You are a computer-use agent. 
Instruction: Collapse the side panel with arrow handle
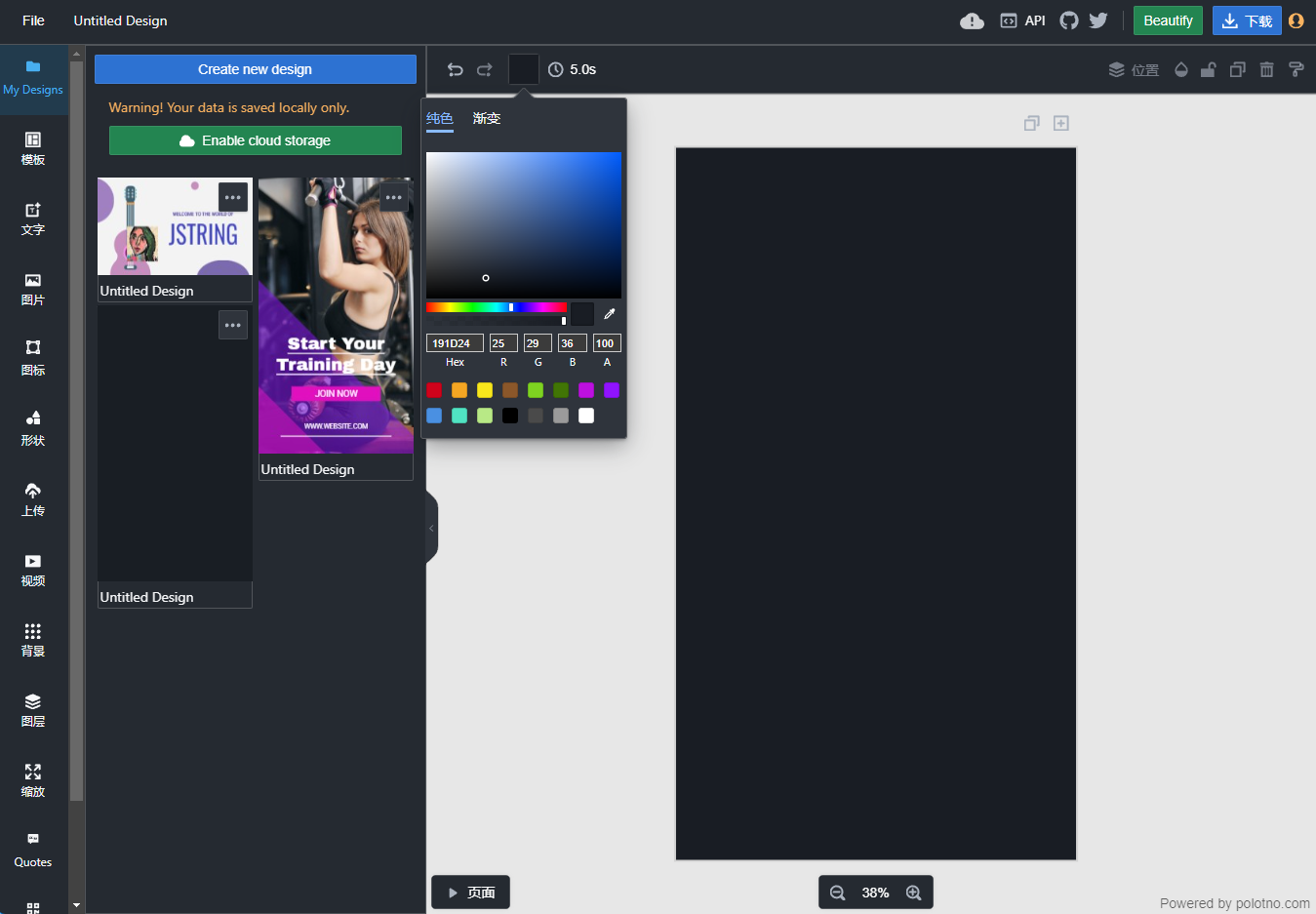[x=431, y=528]
